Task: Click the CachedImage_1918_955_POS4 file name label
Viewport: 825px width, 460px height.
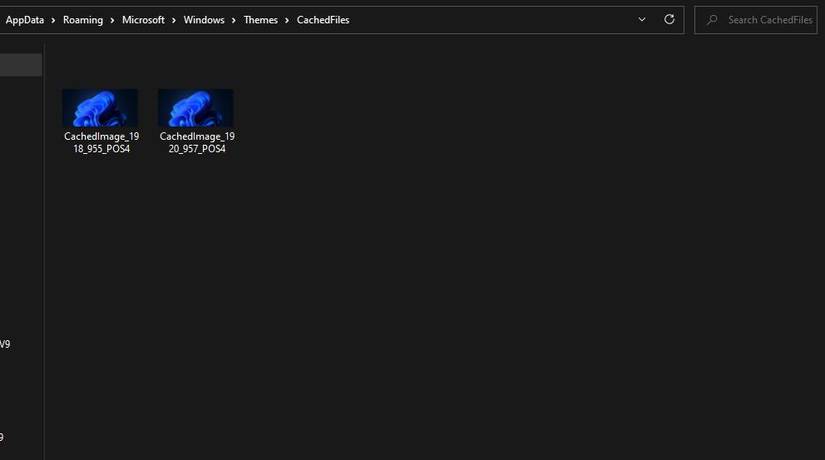Action: pyautogui.click(x=102, y=142)
